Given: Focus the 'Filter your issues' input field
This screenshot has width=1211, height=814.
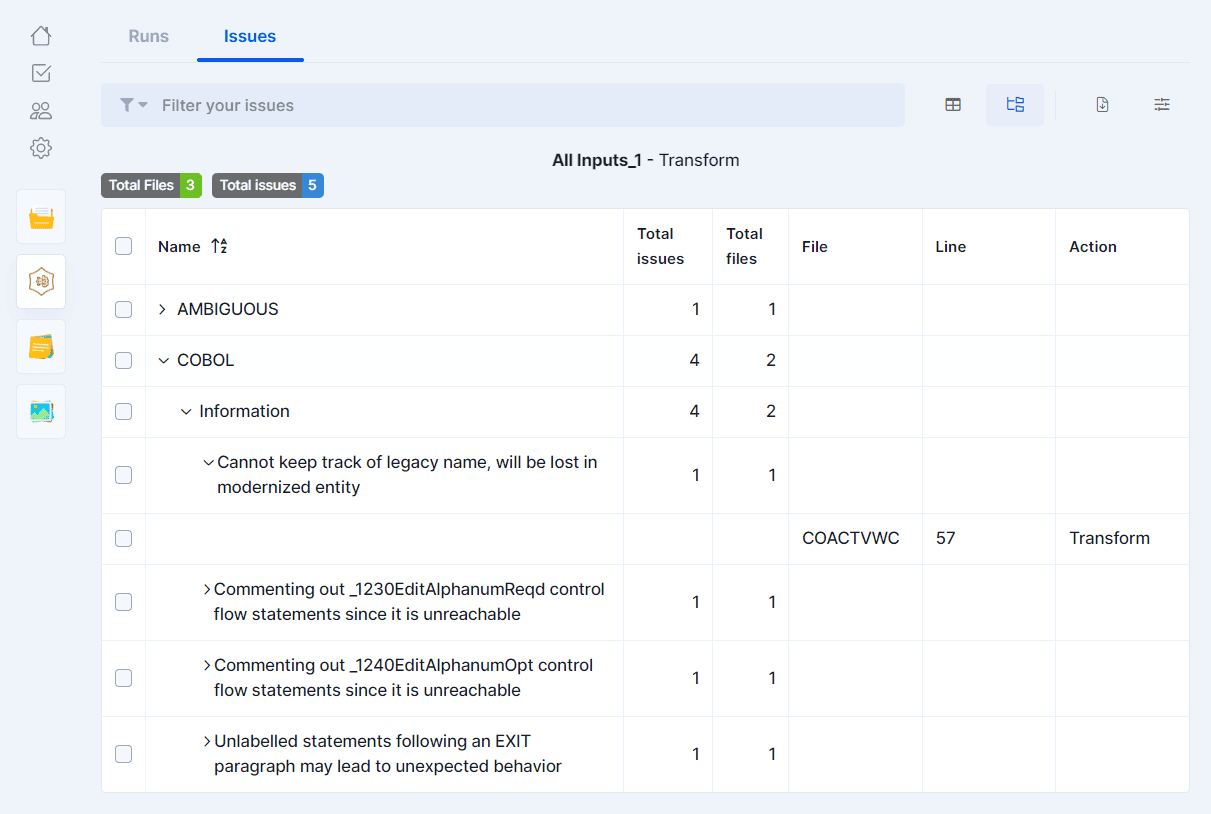Looking at the screenshot, I should 503,105.
